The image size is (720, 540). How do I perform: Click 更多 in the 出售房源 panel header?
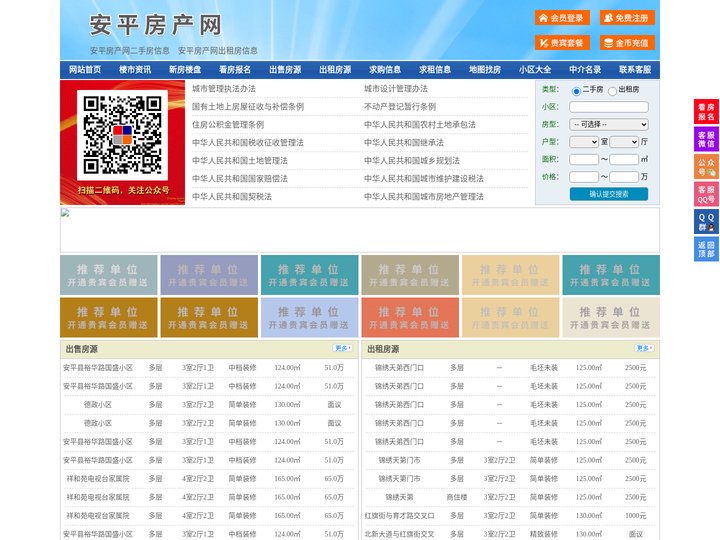[343, 349]
